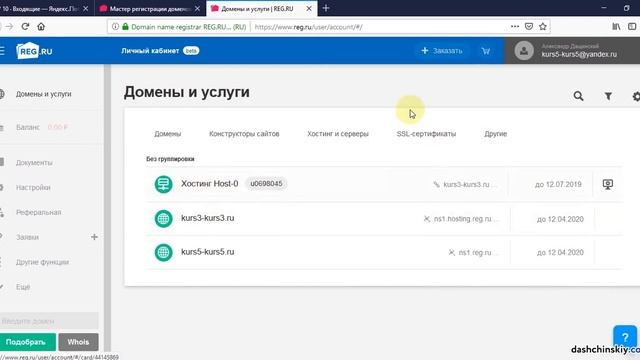The width and height of the screenshot is (640, 360).
Task: Open the gear settings icon by the filter
Action: [636, 96]
